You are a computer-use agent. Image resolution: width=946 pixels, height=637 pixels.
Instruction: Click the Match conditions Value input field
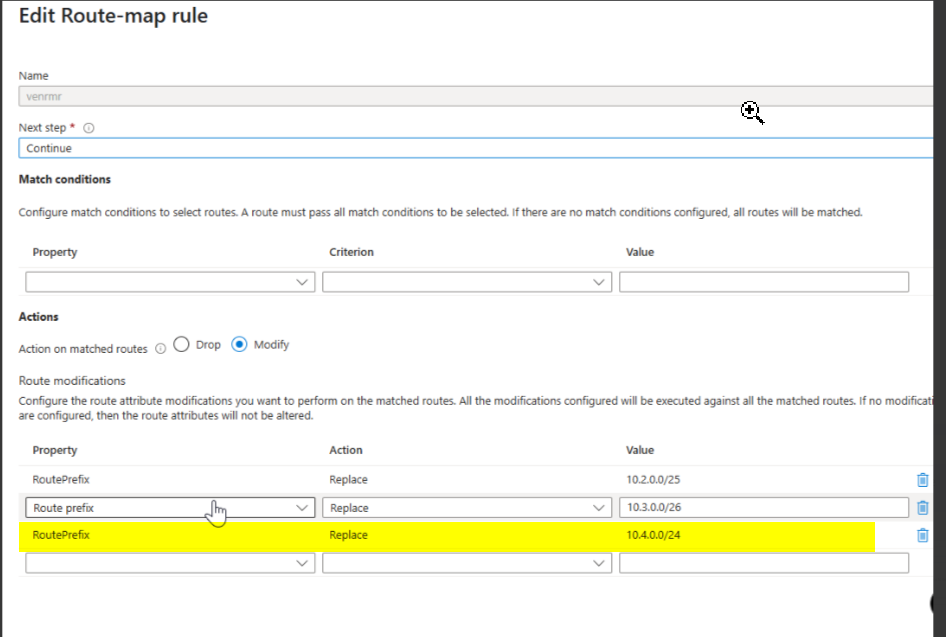[764, 282]
